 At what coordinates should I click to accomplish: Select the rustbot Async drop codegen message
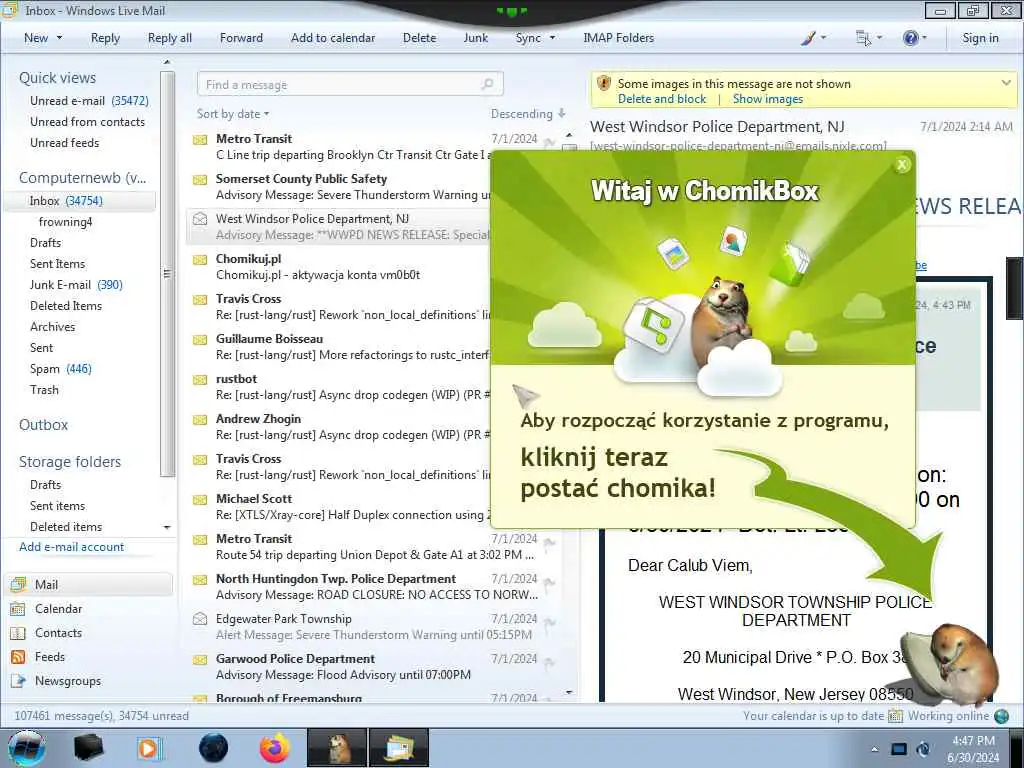point(338,387)
